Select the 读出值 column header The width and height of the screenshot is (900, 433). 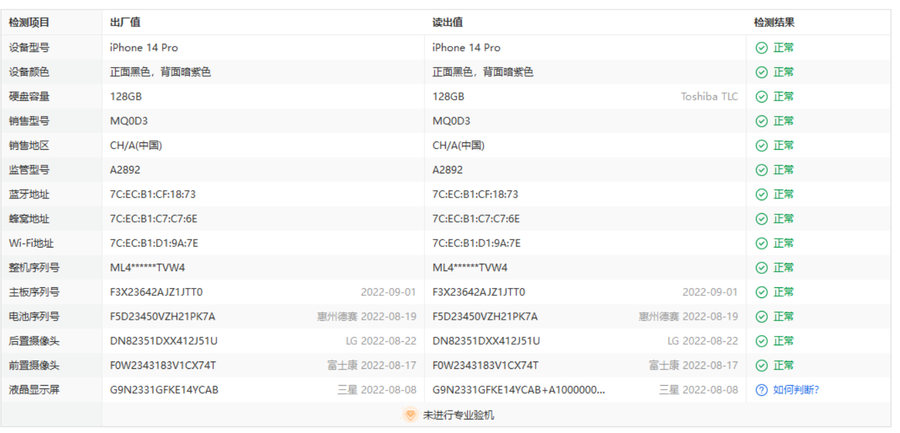pos(448,23)
